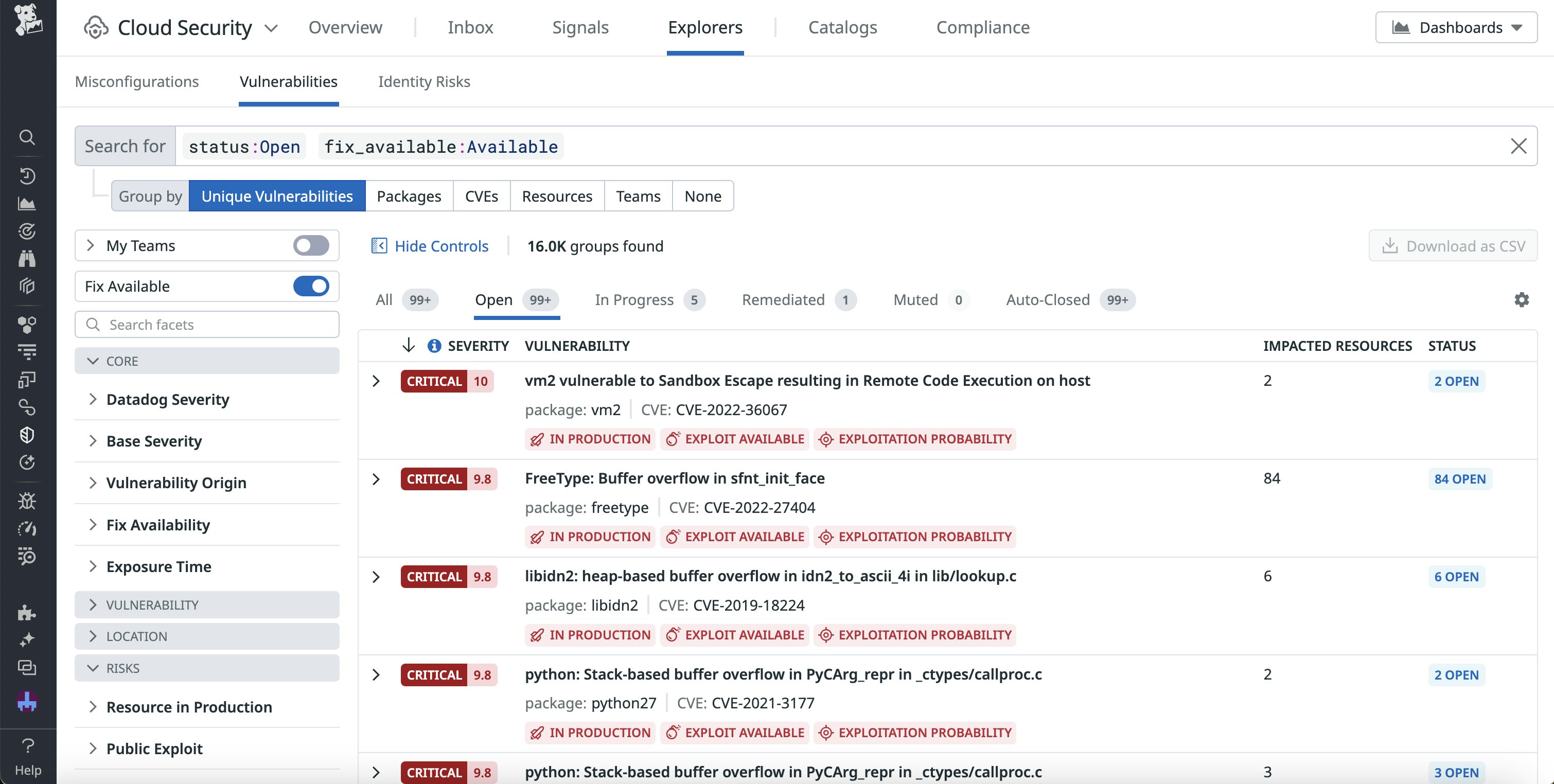The image size is (1554, 784).
Task: Expand the vm2 Sandbox Escape vulnerability row
Action: pos(376,381)
